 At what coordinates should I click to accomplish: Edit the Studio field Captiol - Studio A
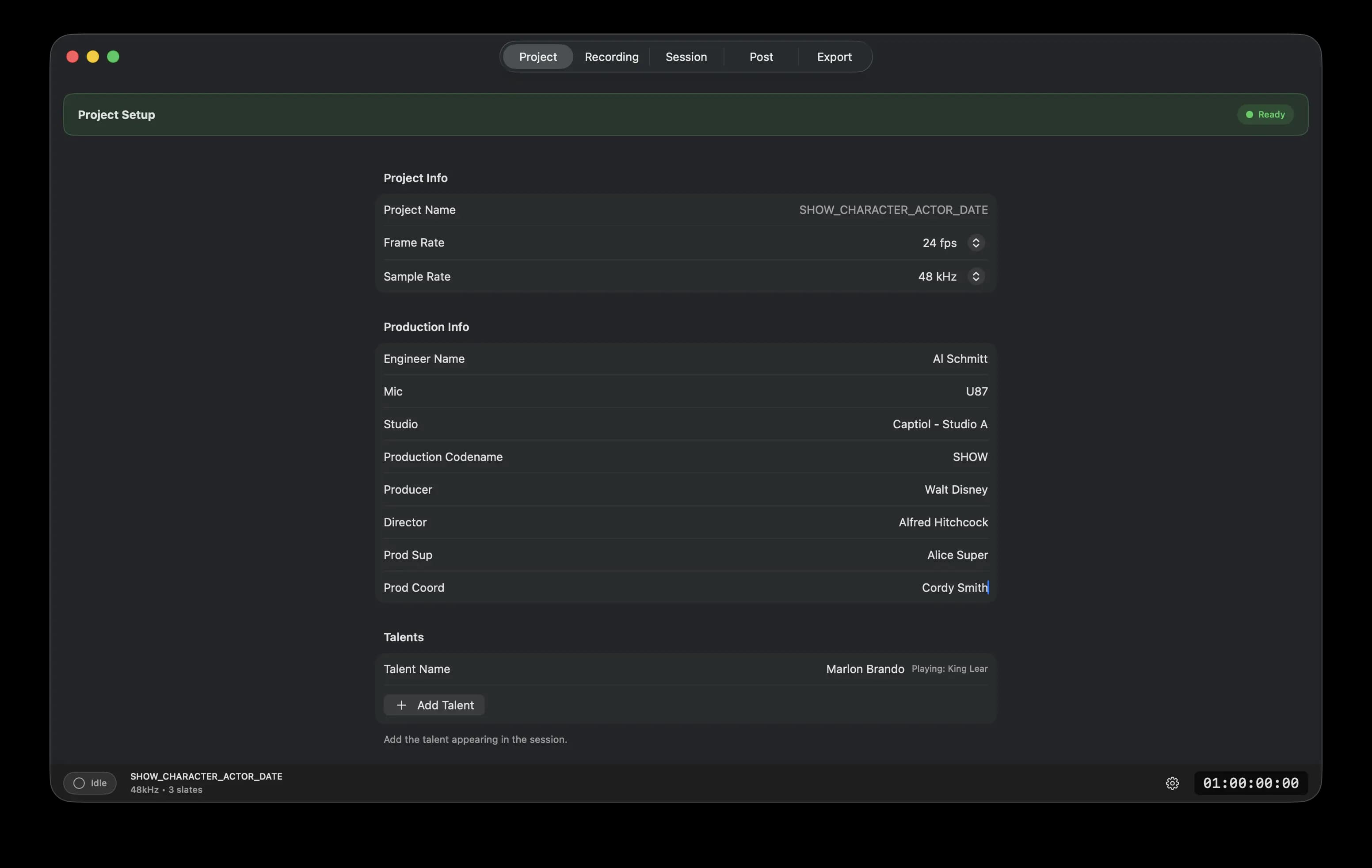click(940, 424)
